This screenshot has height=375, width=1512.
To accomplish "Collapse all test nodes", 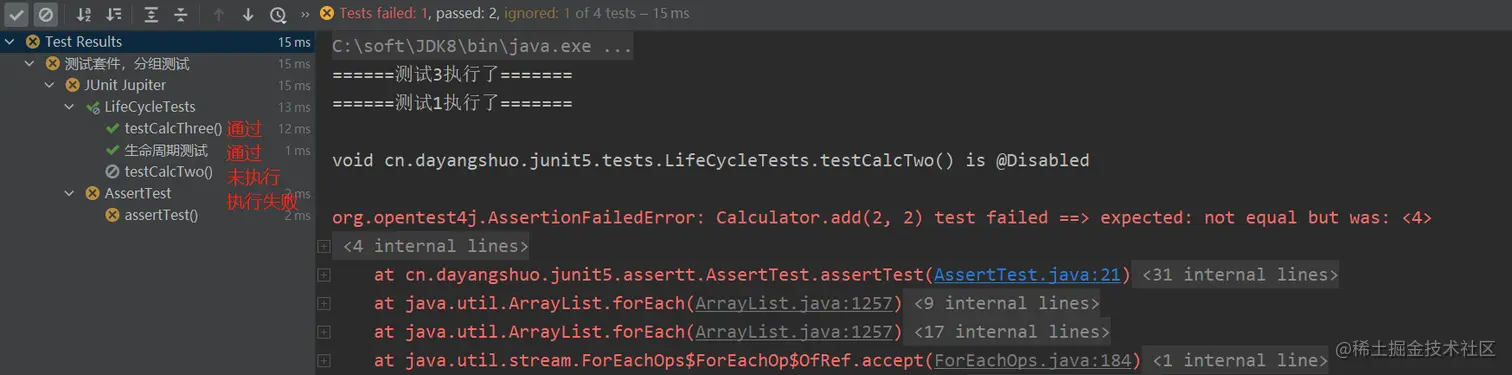I will click(x=180, y=14).
